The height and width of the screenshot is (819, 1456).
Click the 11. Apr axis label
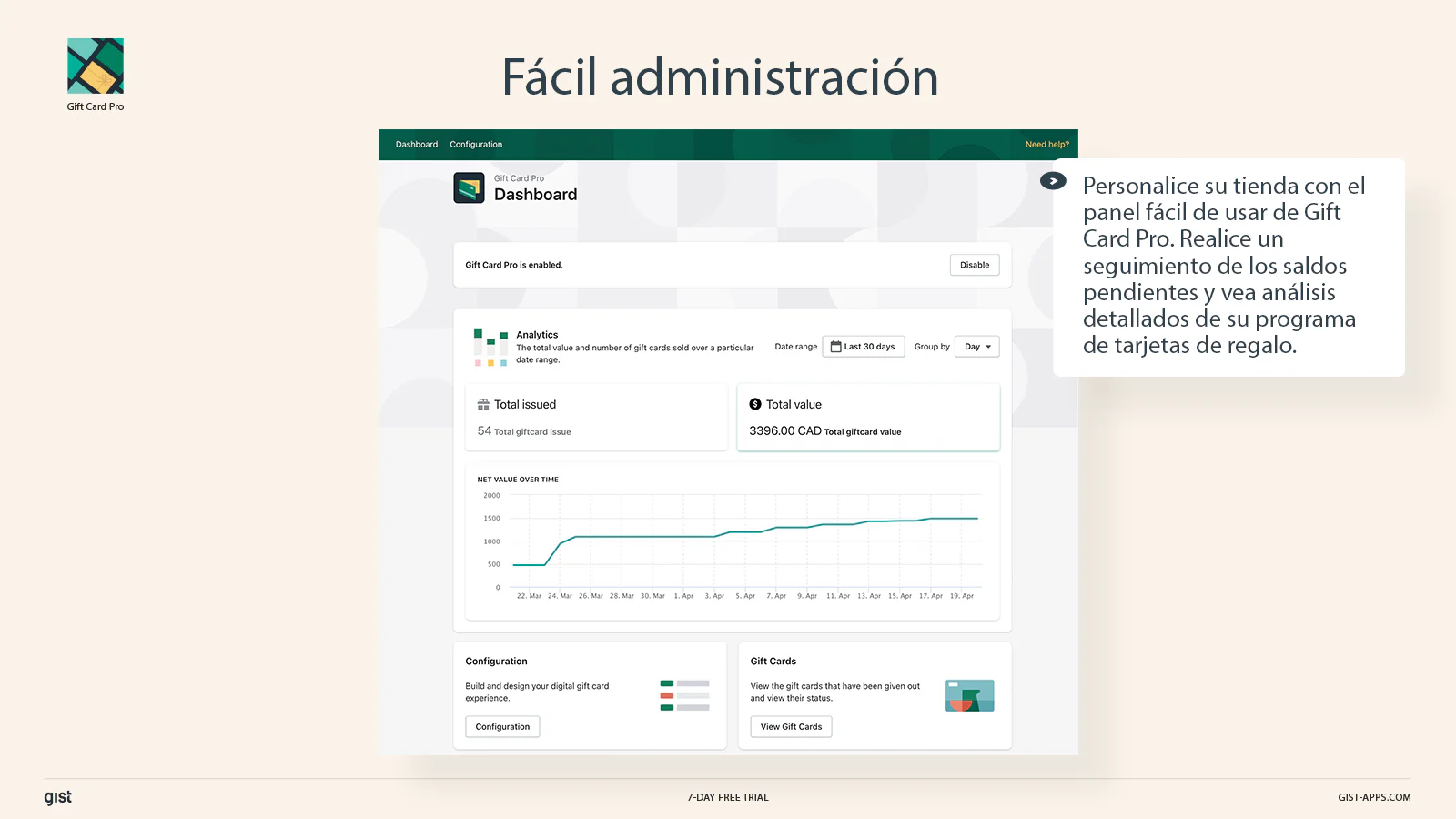click(838, 596)
